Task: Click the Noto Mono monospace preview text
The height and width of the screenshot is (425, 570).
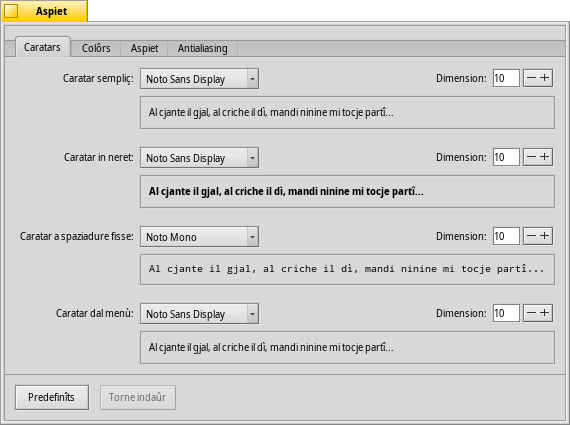Action: (x=346, y=269)
